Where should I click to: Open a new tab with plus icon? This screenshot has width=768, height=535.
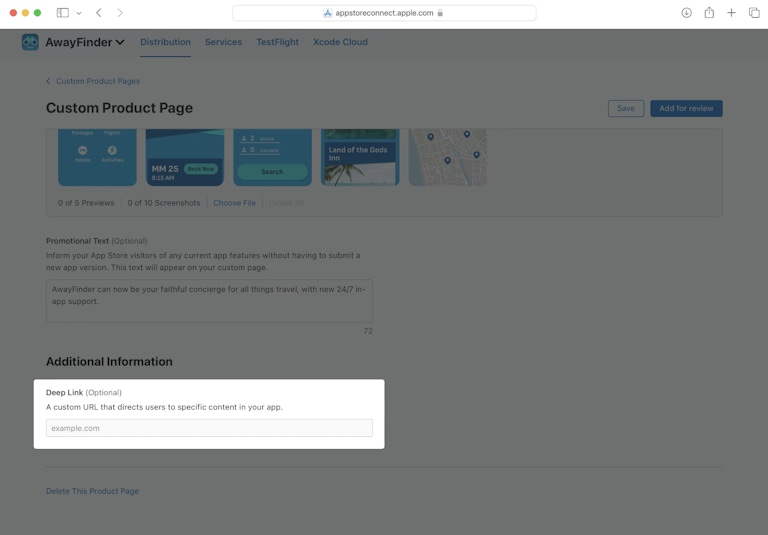731,13
